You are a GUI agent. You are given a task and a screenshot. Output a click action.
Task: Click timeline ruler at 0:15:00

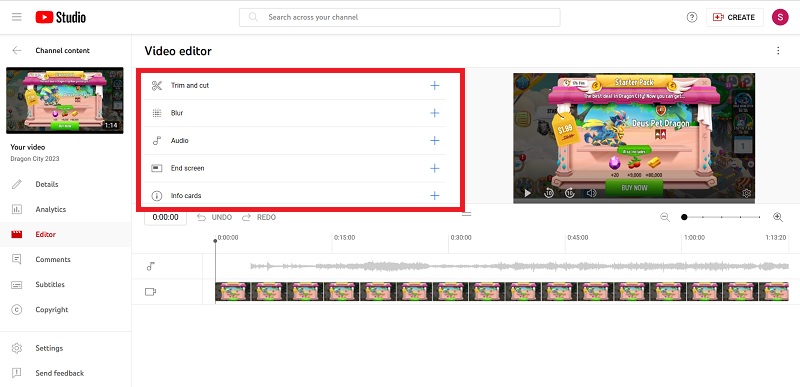coord(344,238)
